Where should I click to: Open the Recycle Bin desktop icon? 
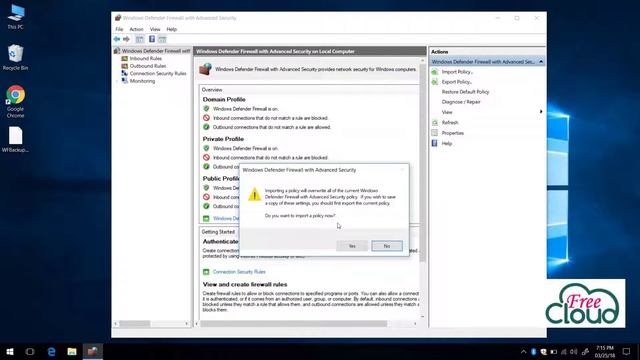tap(16, 58)
